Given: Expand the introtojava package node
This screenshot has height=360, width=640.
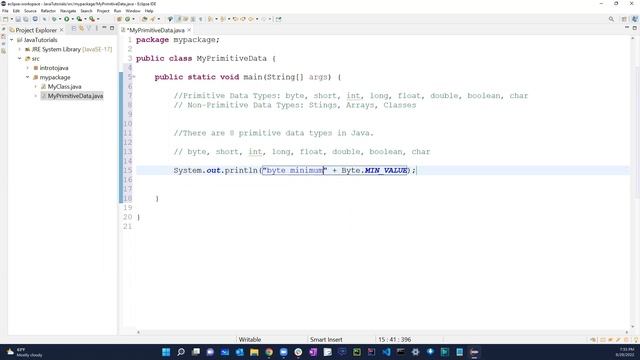Looking at the screenshot, I should tap(28, 68).
